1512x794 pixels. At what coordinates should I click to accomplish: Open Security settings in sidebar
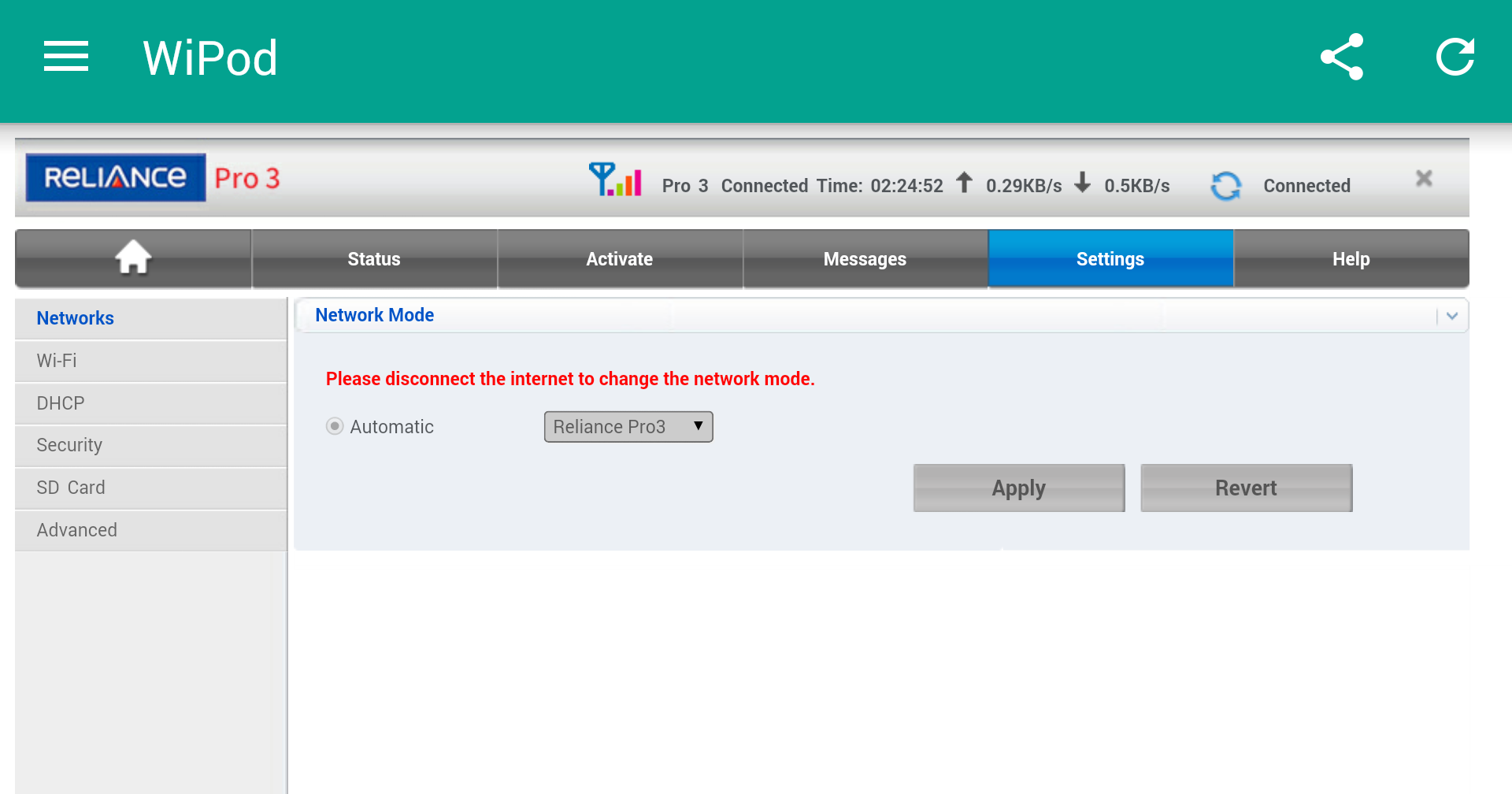[150, 445]
